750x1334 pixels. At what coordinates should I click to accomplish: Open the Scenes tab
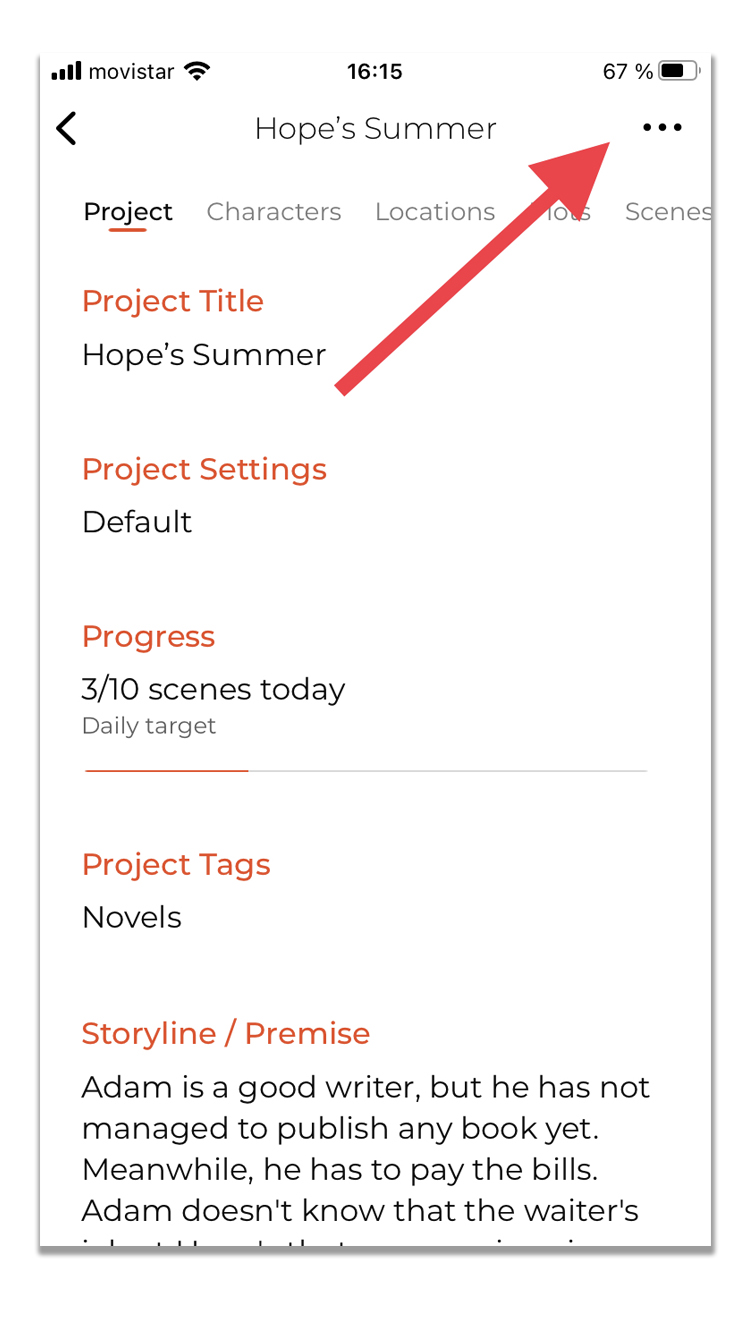[668, 212]
